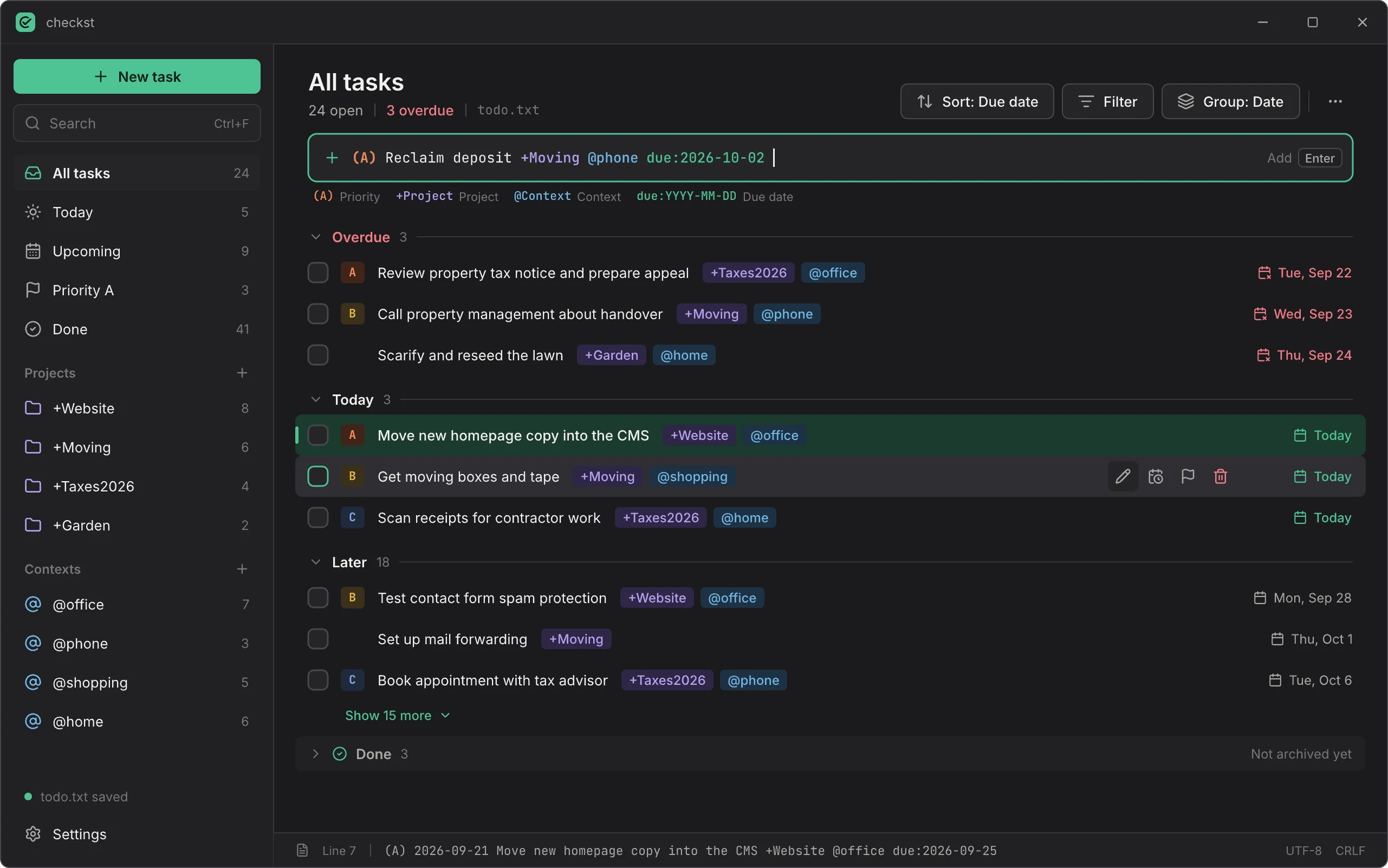The width and height of the screenshot is (1388, 868).
Task: Click the CRLF line ending indicator
Action: 1350,850
